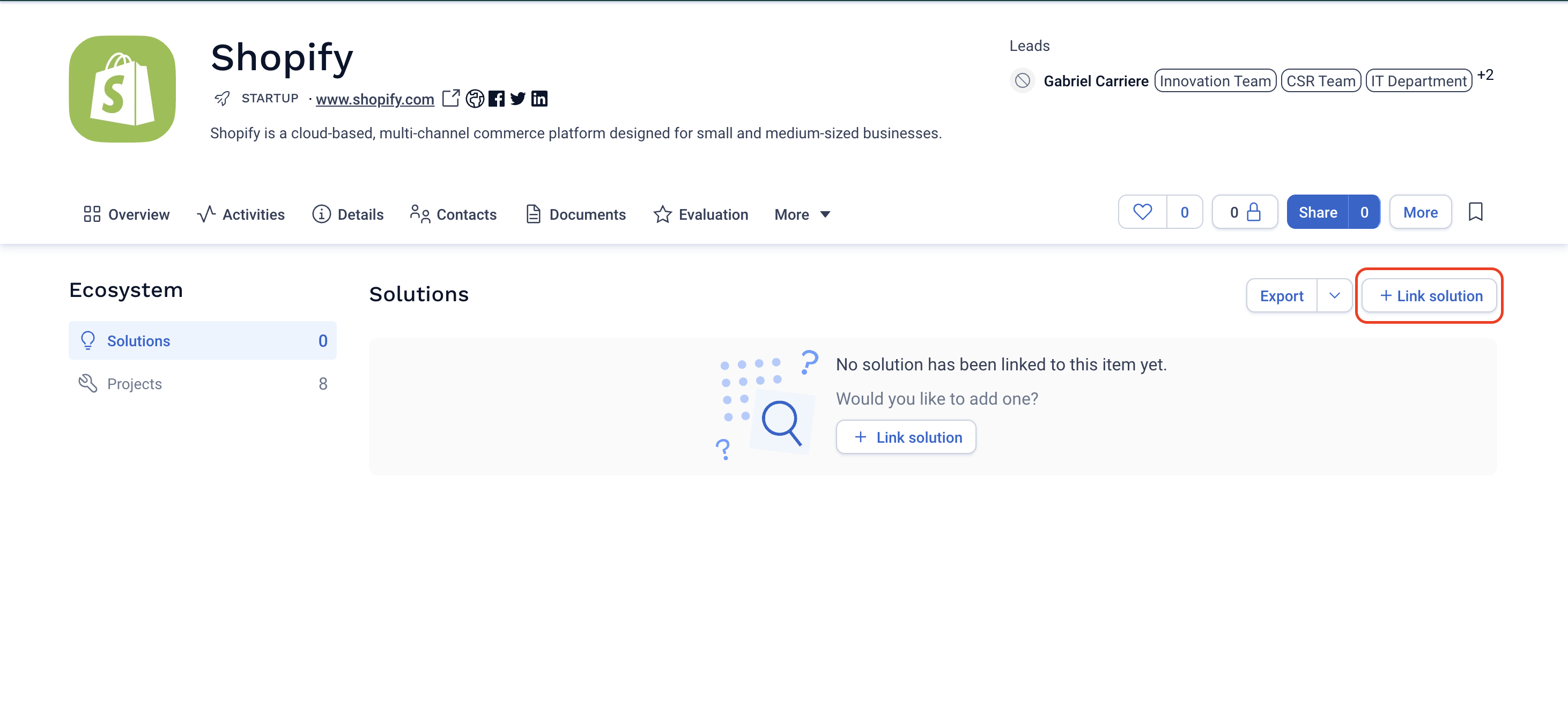Click the Overview grid icon
1568x715 pixels.
tap(92, 214)
